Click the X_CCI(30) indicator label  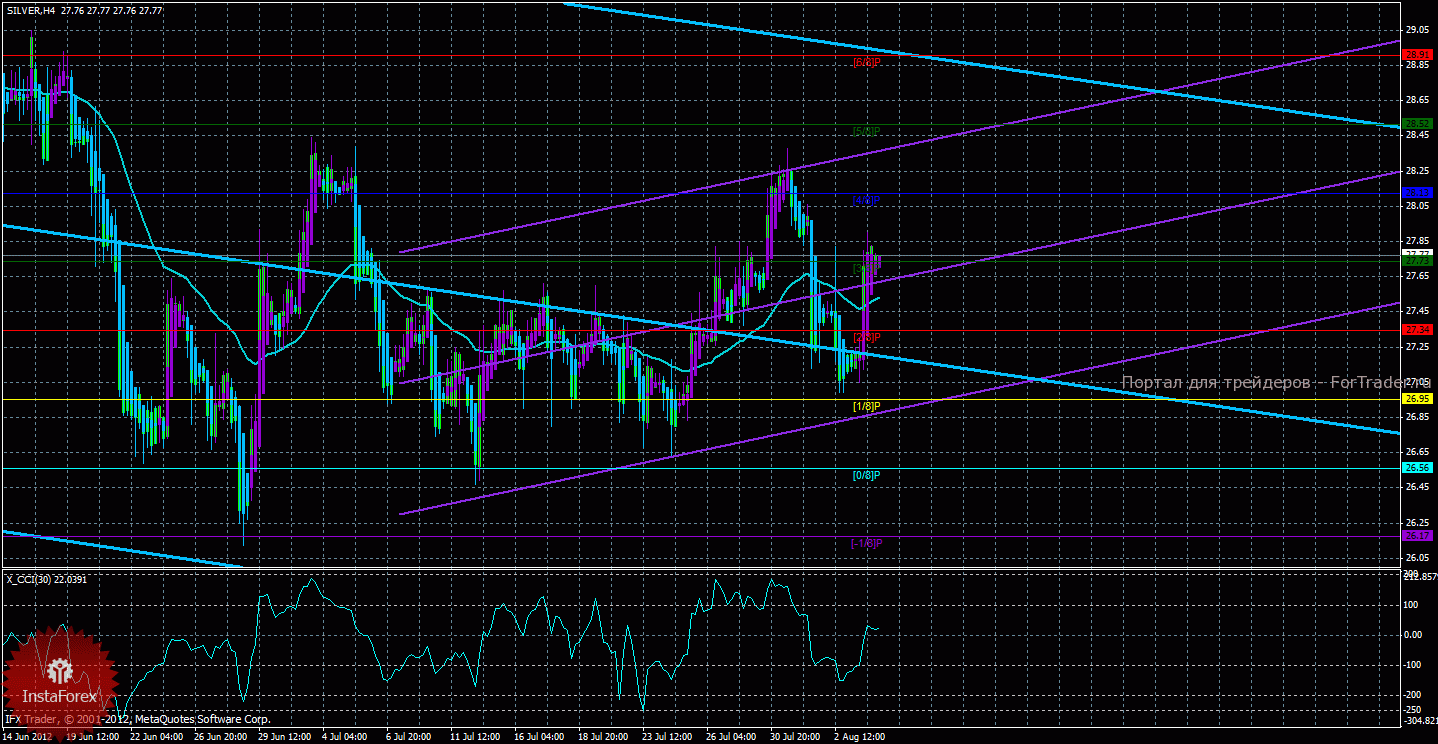[28, 579]
